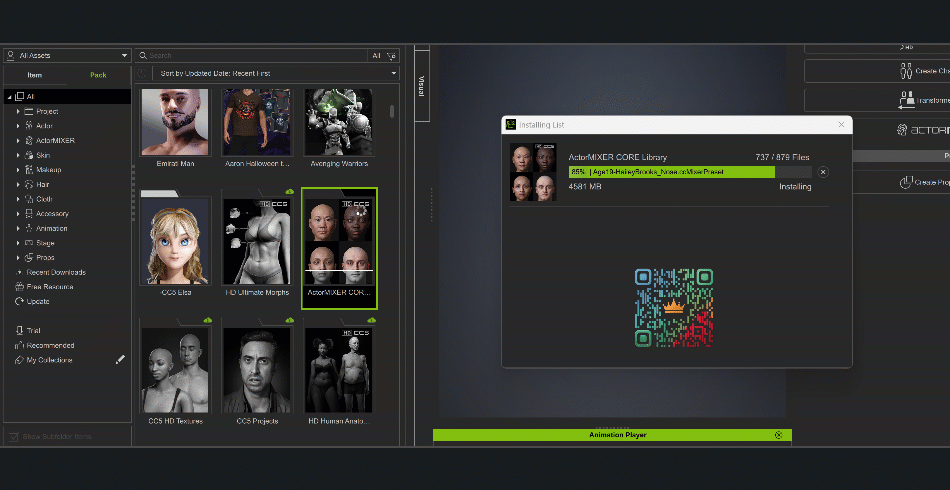
Task: Select the Skin category icon
Action: coord(28,155)
